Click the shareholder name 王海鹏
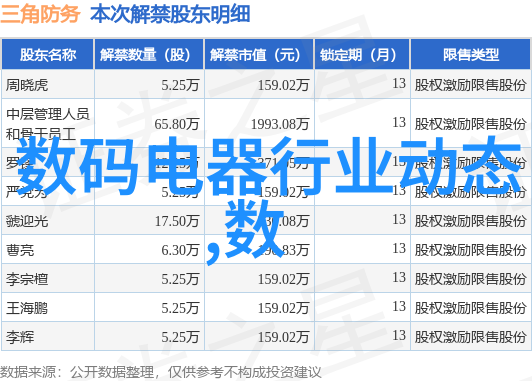 click(27, 308)
